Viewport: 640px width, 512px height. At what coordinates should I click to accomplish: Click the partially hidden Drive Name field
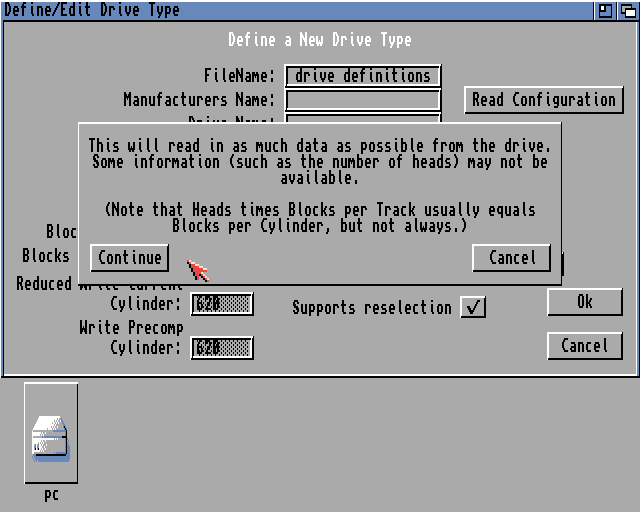pyautogui.click(x=363, y=119)
